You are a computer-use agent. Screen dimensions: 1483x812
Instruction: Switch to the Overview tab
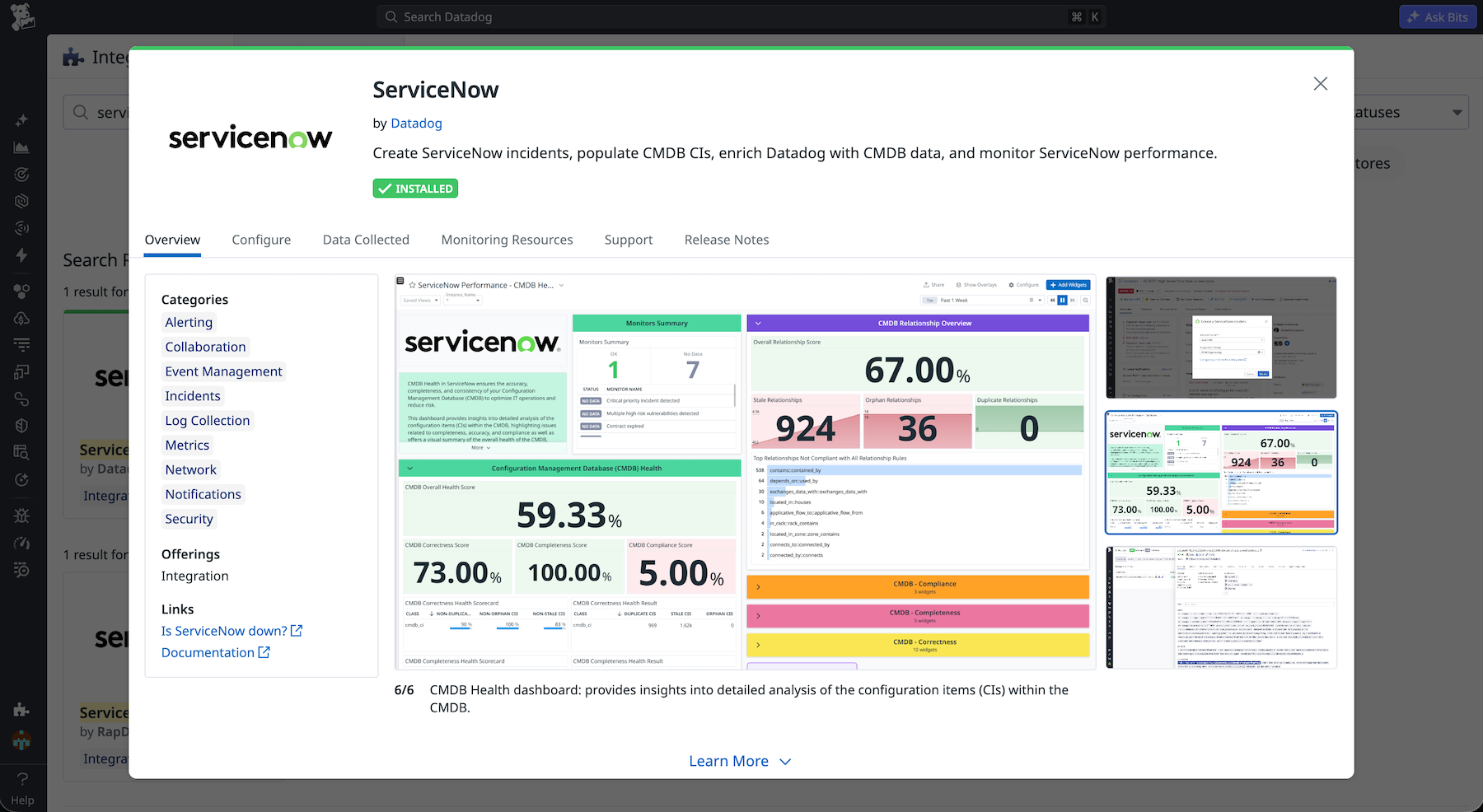pyautogui.click(x=172, y=240)
